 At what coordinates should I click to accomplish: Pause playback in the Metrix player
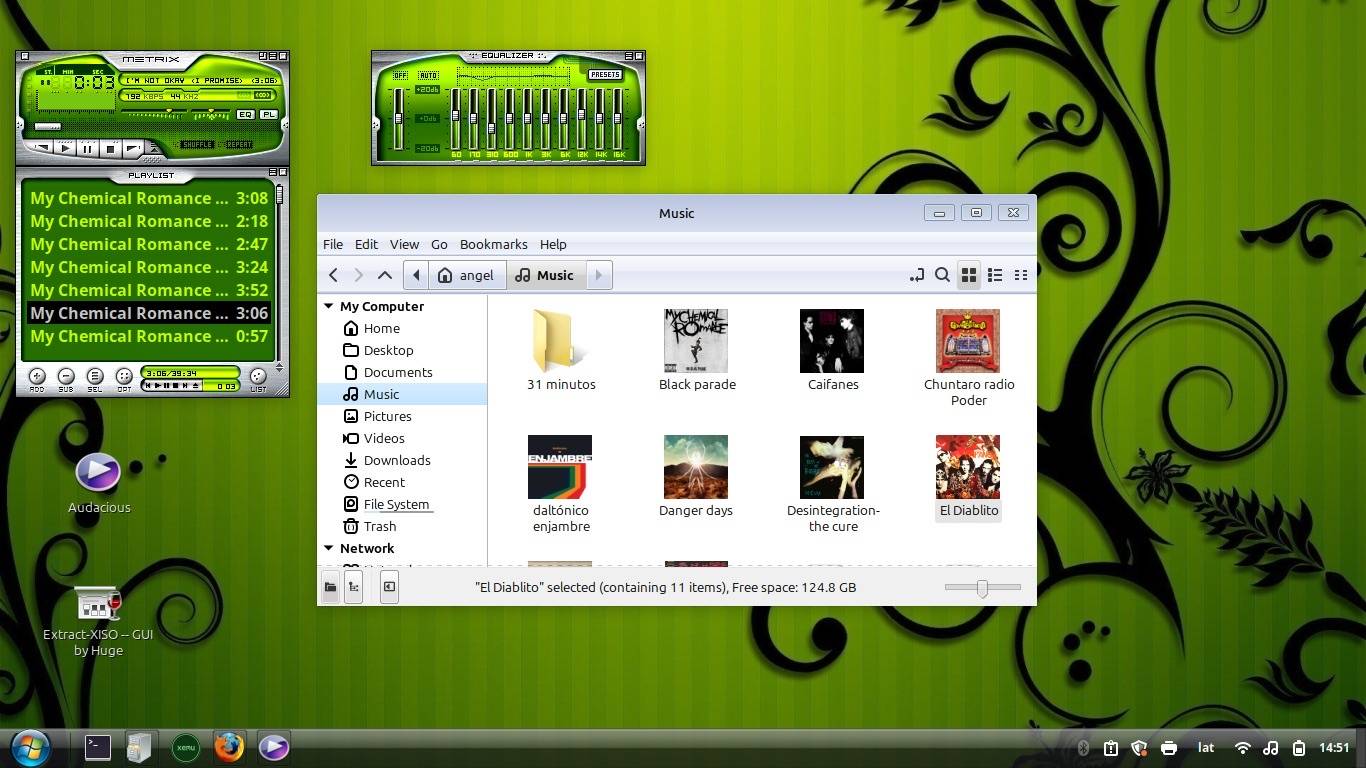pos(88,149)
